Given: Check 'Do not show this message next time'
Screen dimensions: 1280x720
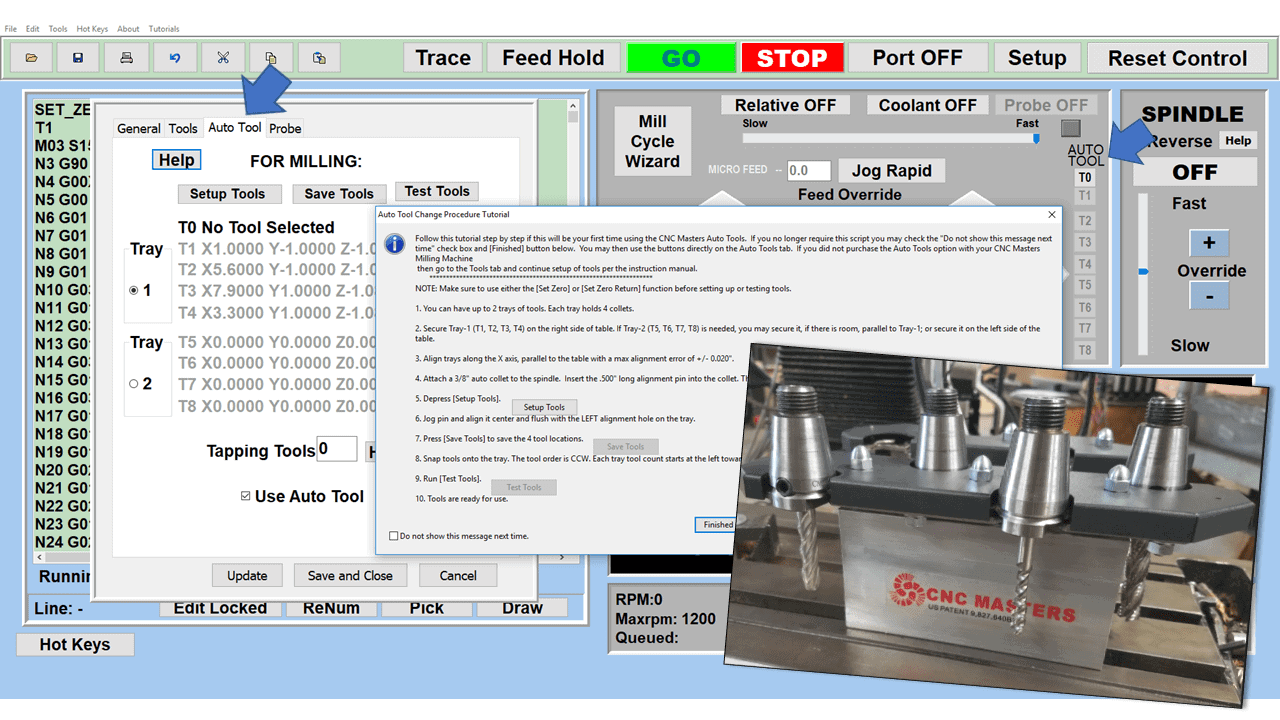Looking at the screenshot, I should (x=393, y=536).
